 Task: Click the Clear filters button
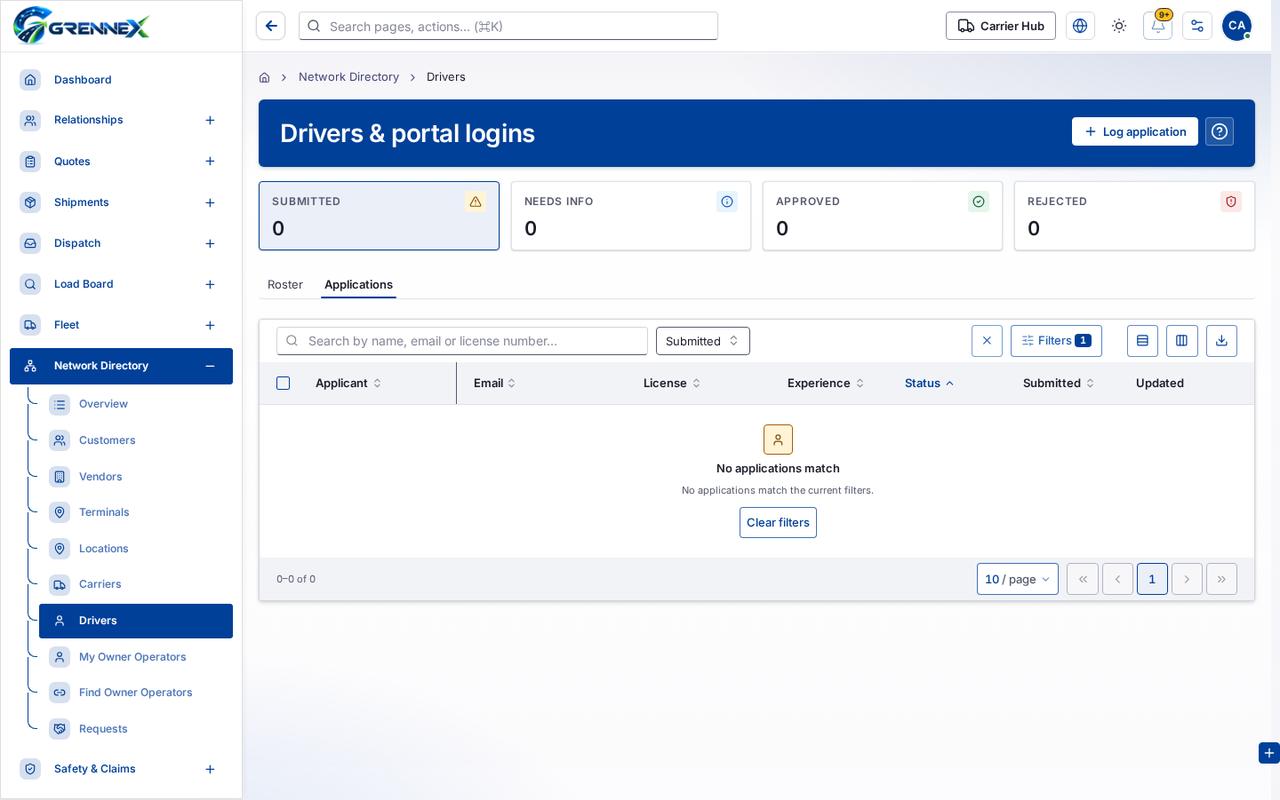[778, 523]
